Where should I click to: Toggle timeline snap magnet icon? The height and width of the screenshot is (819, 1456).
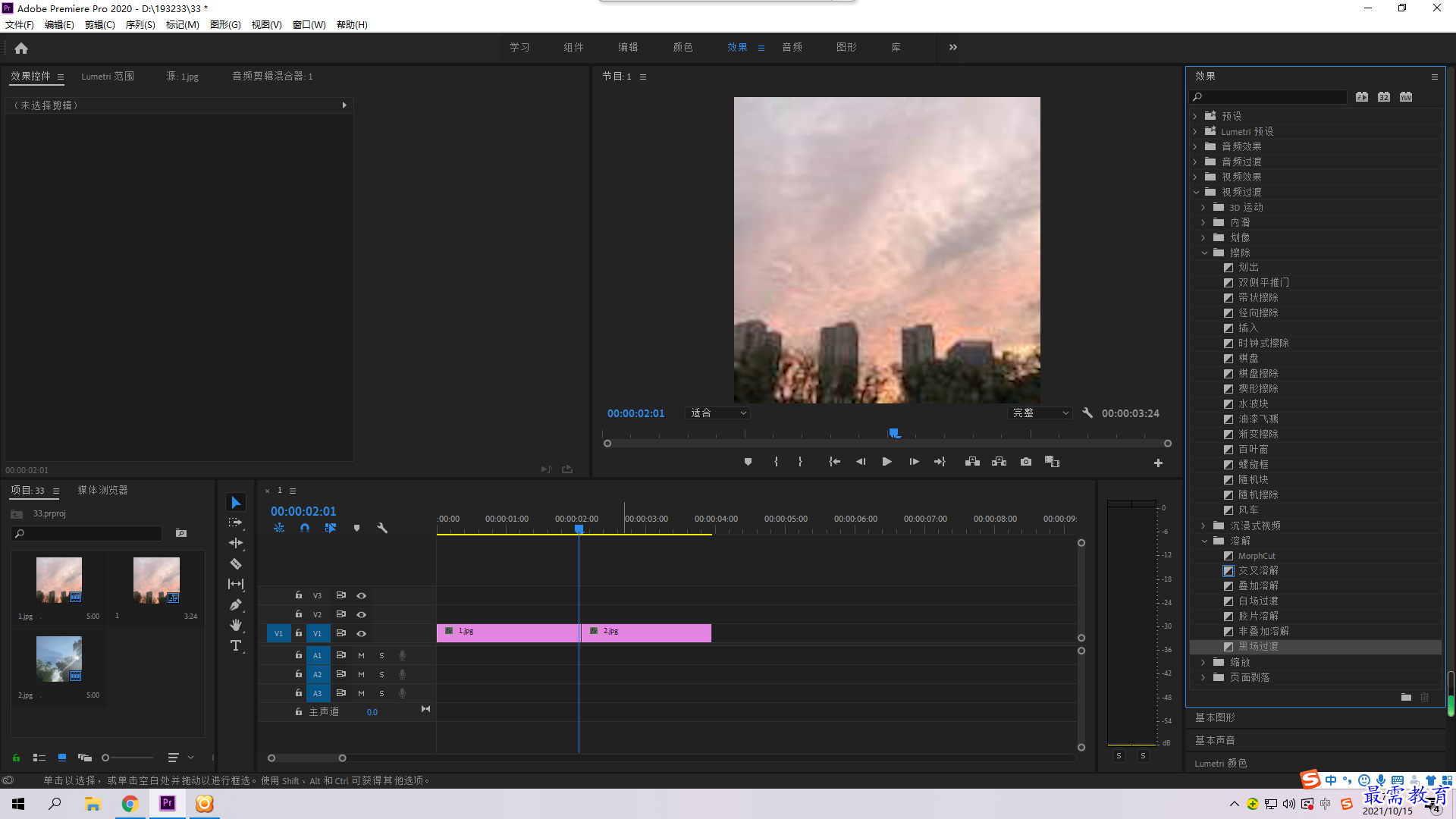[x=305, y=528]
